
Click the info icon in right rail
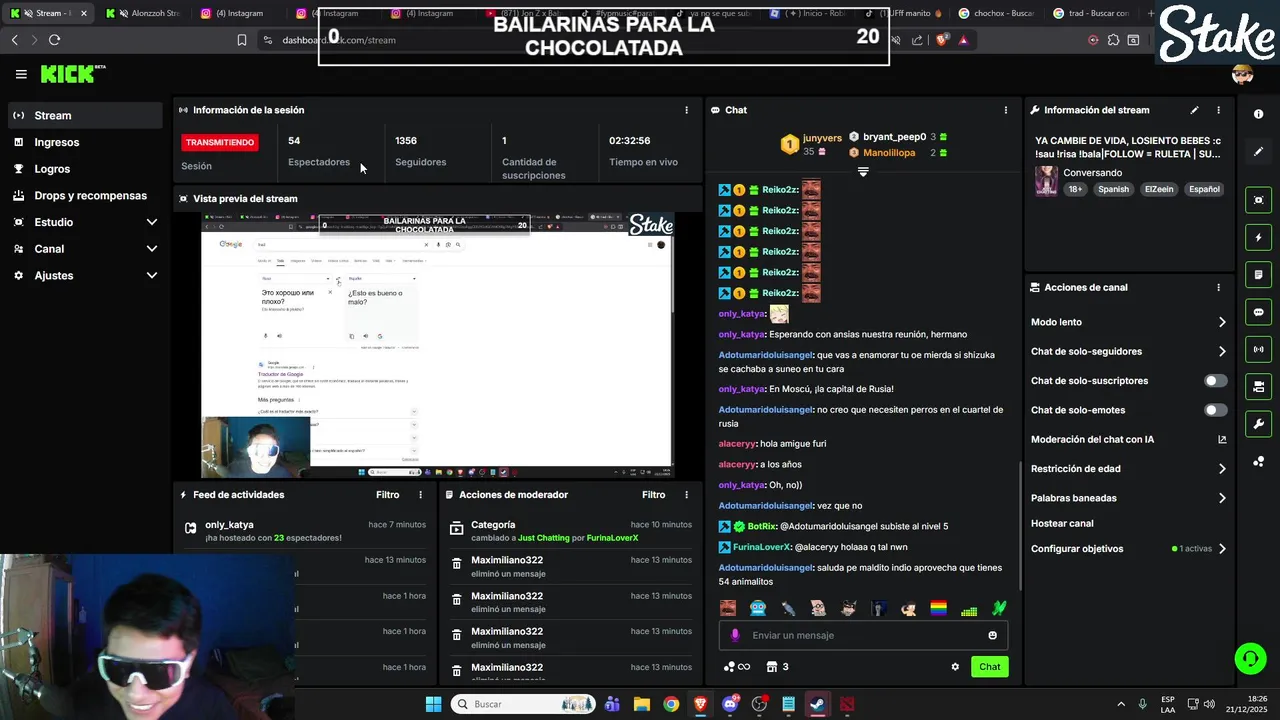(1258, 114)
